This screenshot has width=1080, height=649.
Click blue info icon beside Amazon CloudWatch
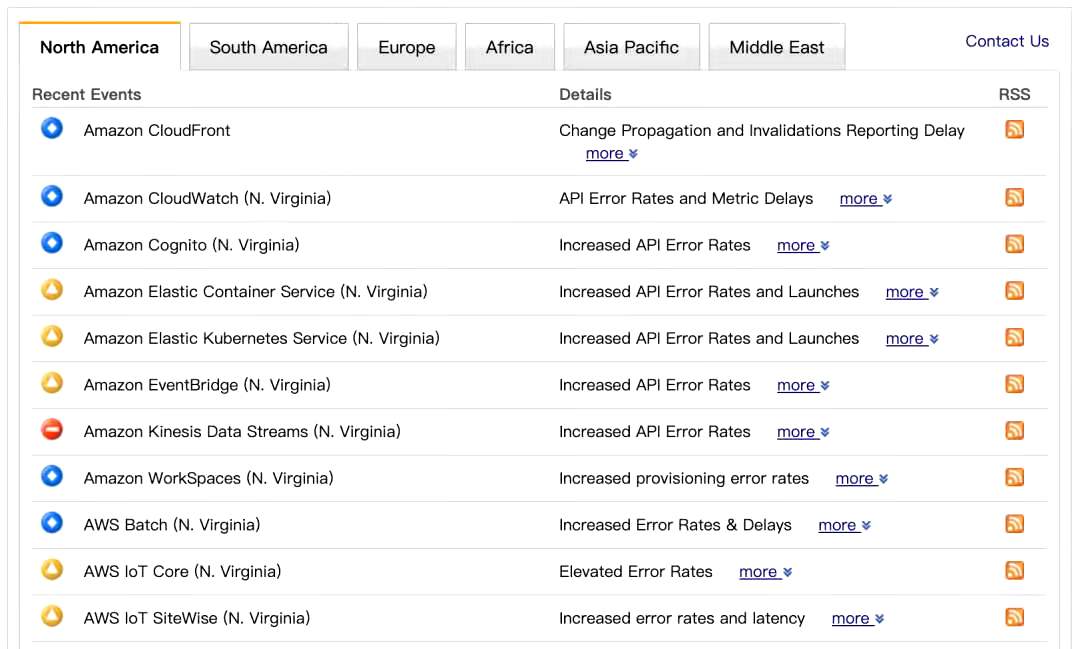click(x=52, y=196)
